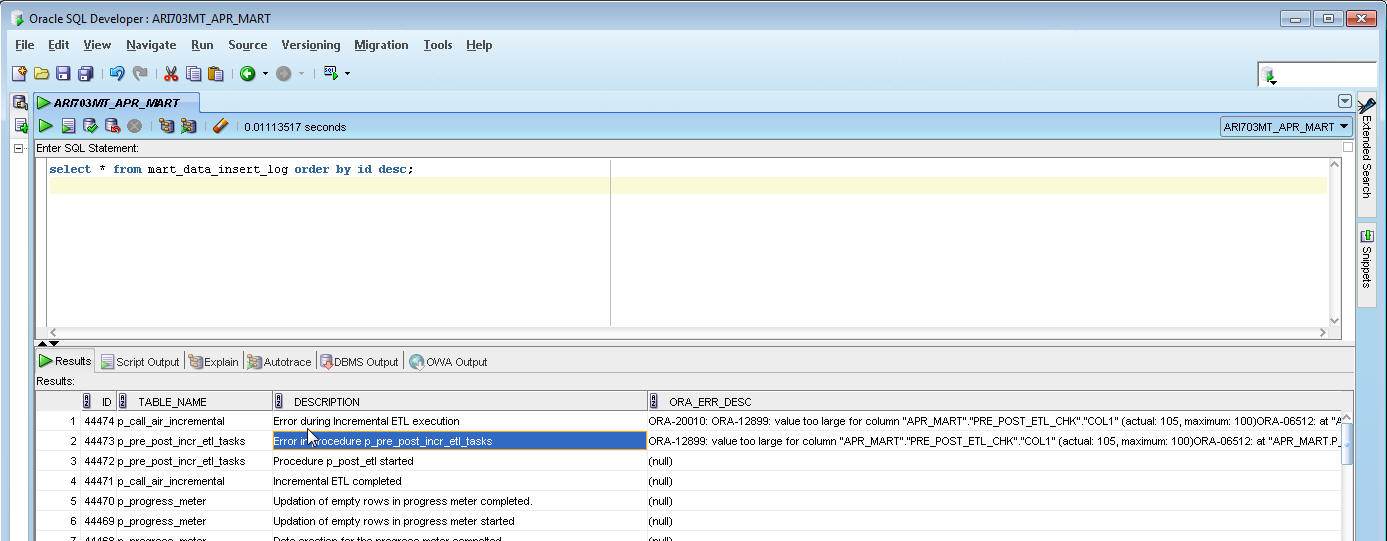Click the grey Forward navigation icon
This screenshot has width=1387, height=541.
click(x=283, y=73)
